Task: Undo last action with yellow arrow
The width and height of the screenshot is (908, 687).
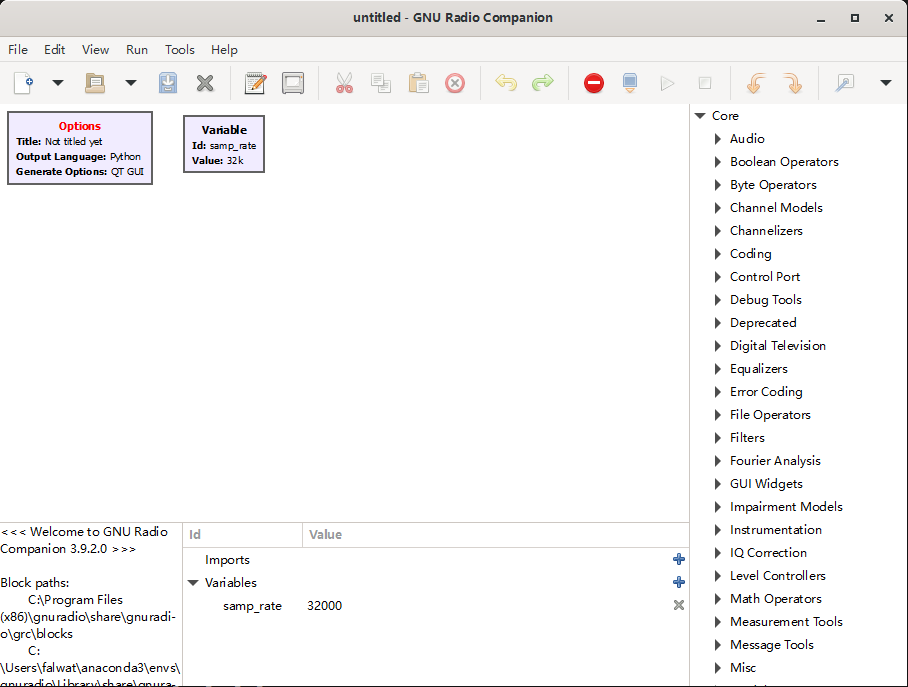Action: tap(506, 83)
